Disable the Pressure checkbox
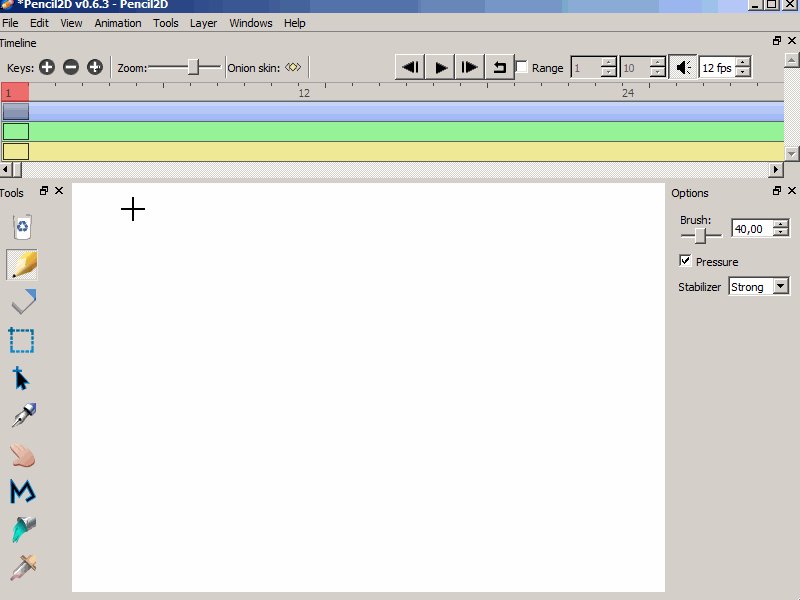The width and height of the screenshot is (800, 600). point(685,261)
